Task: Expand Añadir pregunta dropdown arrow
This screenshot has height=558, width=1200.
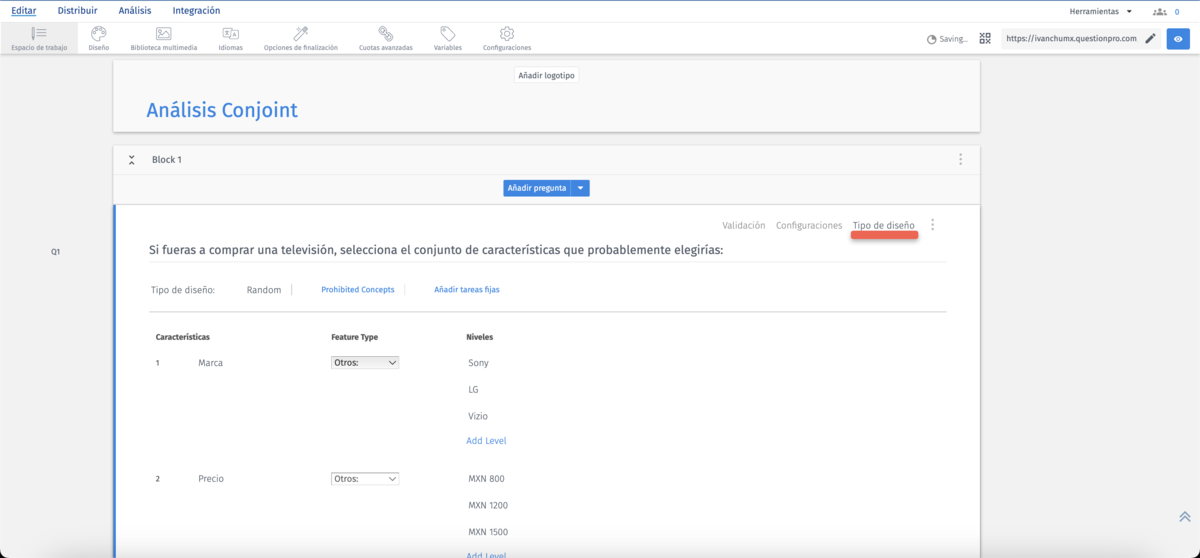Action: 580,188
